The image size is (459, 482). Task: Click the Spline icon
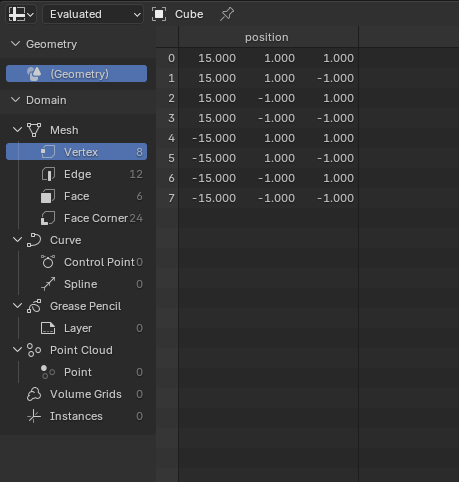pyautogui.click(x=48, y=284)
